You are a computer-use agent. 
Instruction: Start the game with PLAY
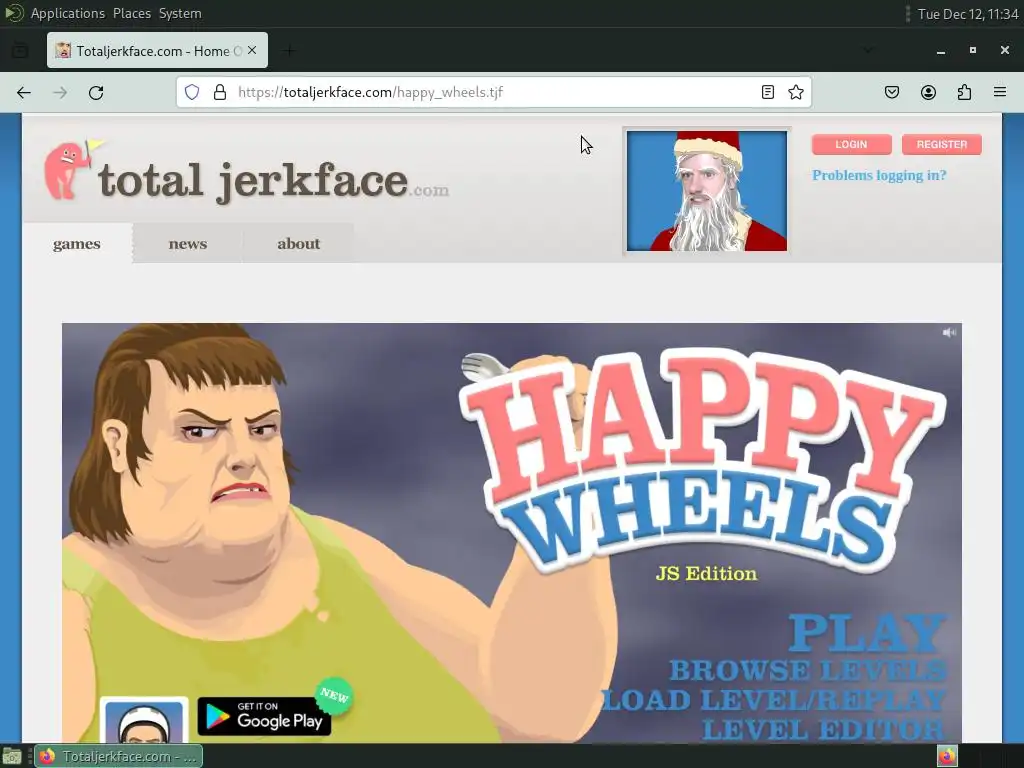pyautogui.click(x=867, y=632)
